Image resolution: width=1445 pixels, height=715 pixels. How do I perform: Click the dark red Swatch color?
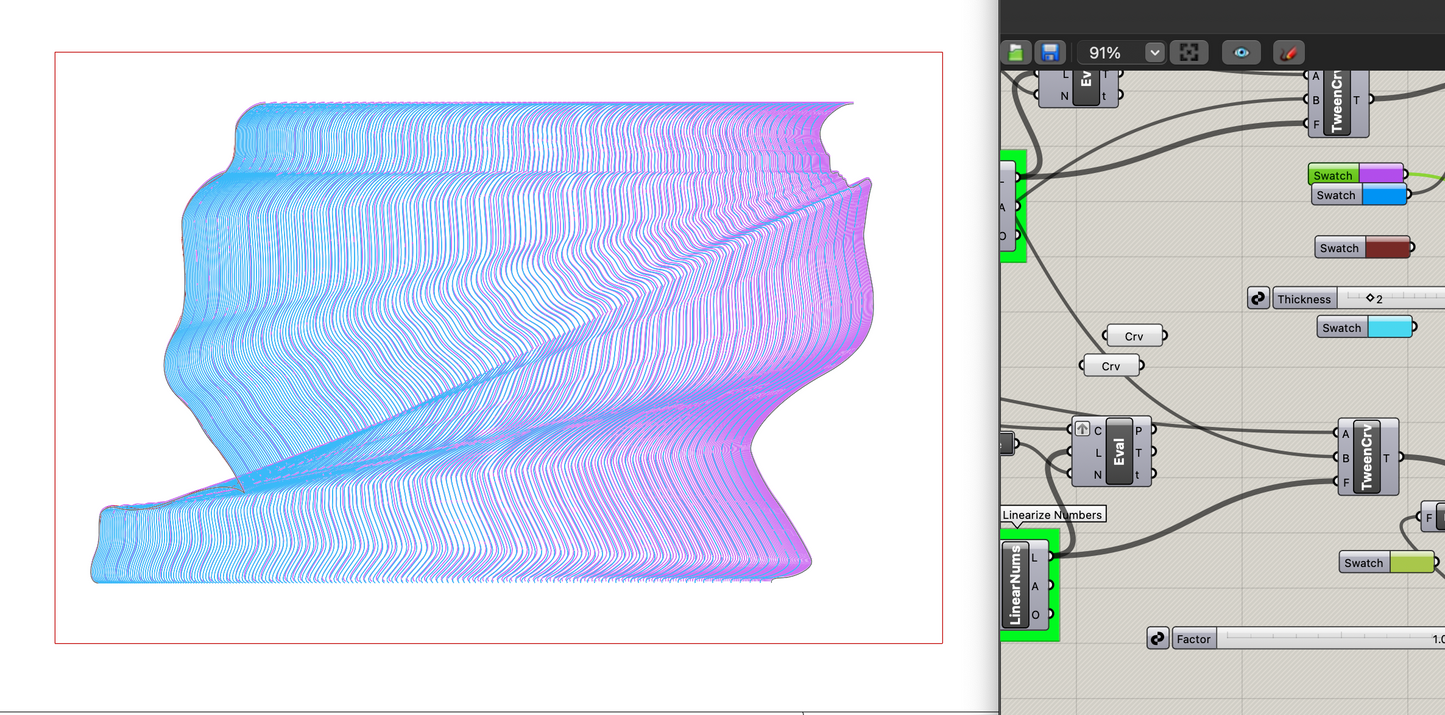pyautogui.click(x=1386, y=248)
